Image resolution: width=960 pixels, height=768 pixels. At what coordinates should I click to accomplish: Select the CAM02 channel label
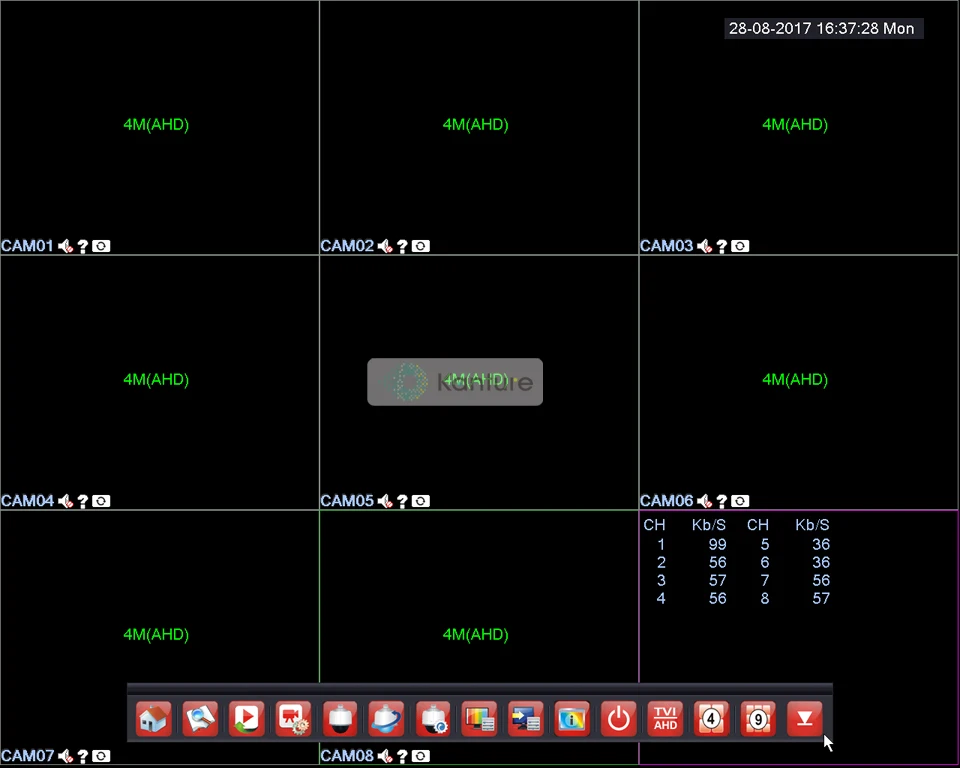coord(347,246)
